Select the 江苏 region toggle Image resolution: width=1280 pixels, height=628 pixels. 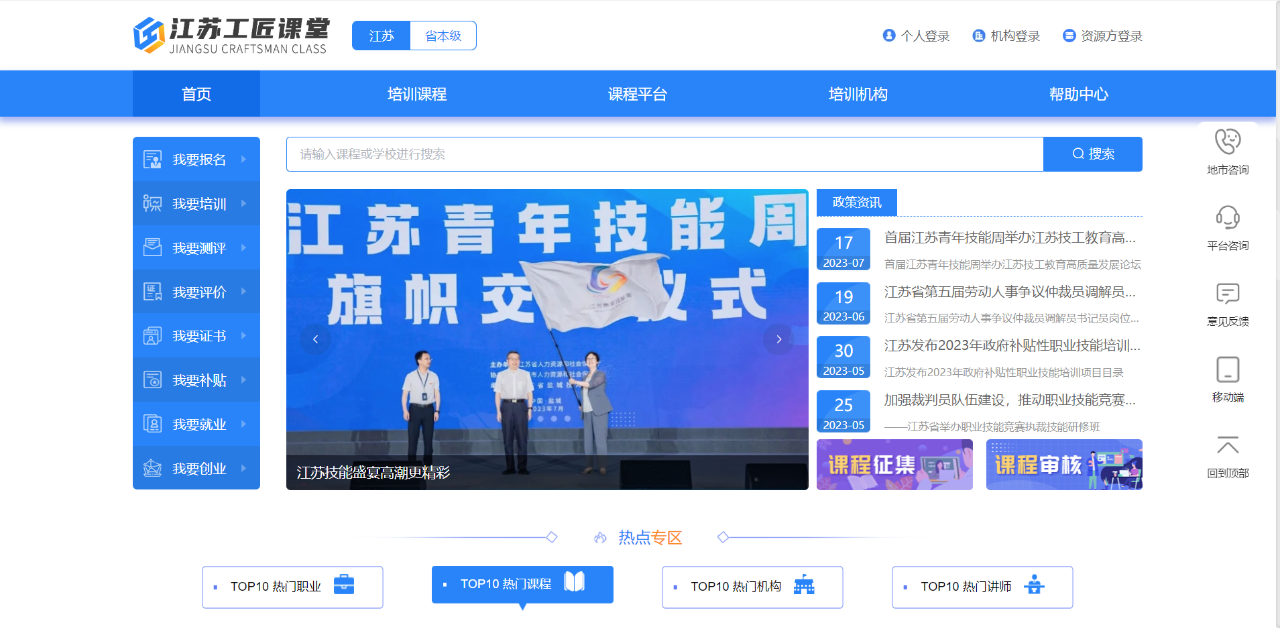pyautogui.click(x=381, y=36)
